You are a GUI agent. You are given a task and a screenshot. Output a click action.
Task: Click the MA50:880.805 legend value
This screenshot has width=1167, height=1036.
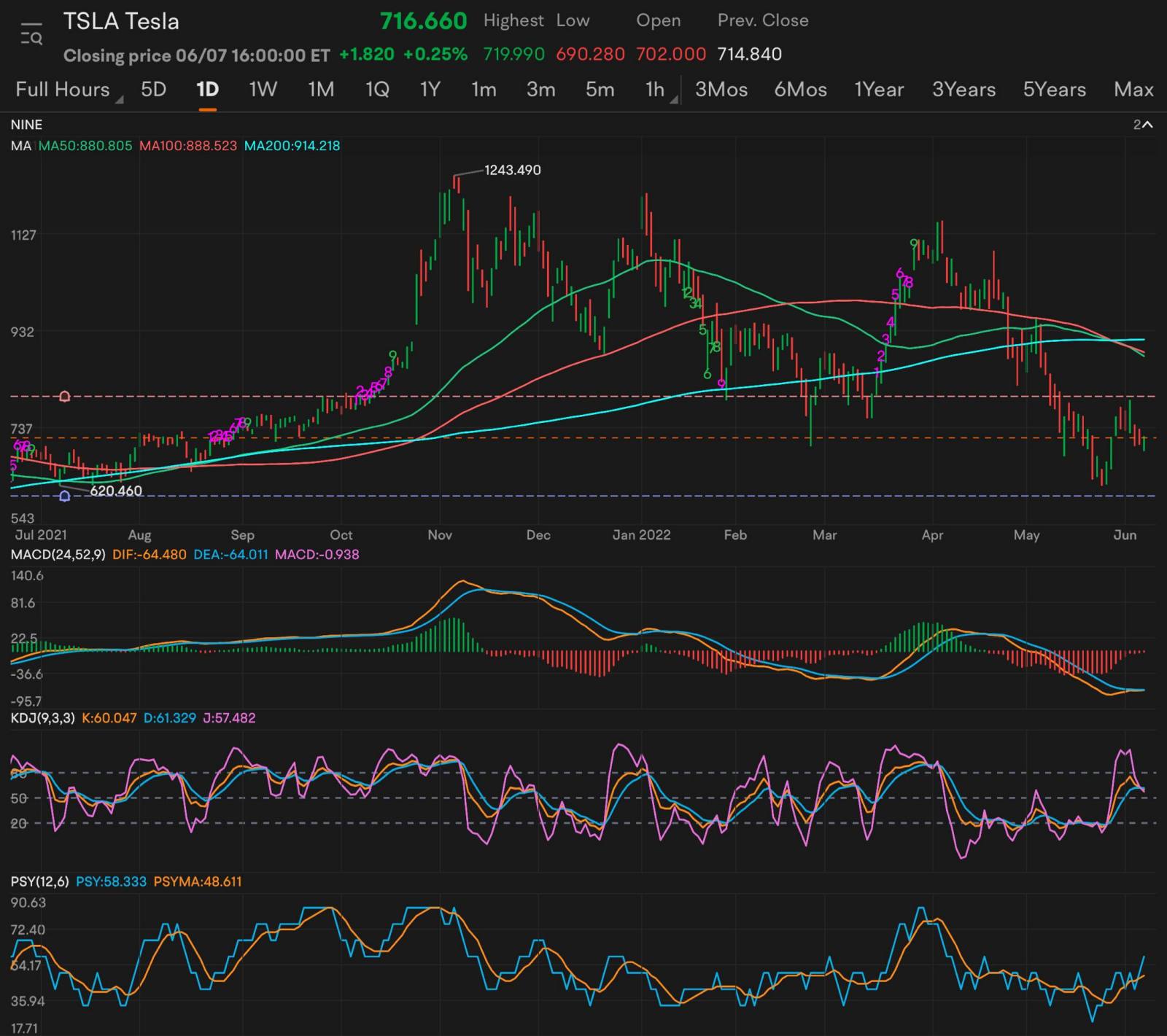click(x=85, y=146)
